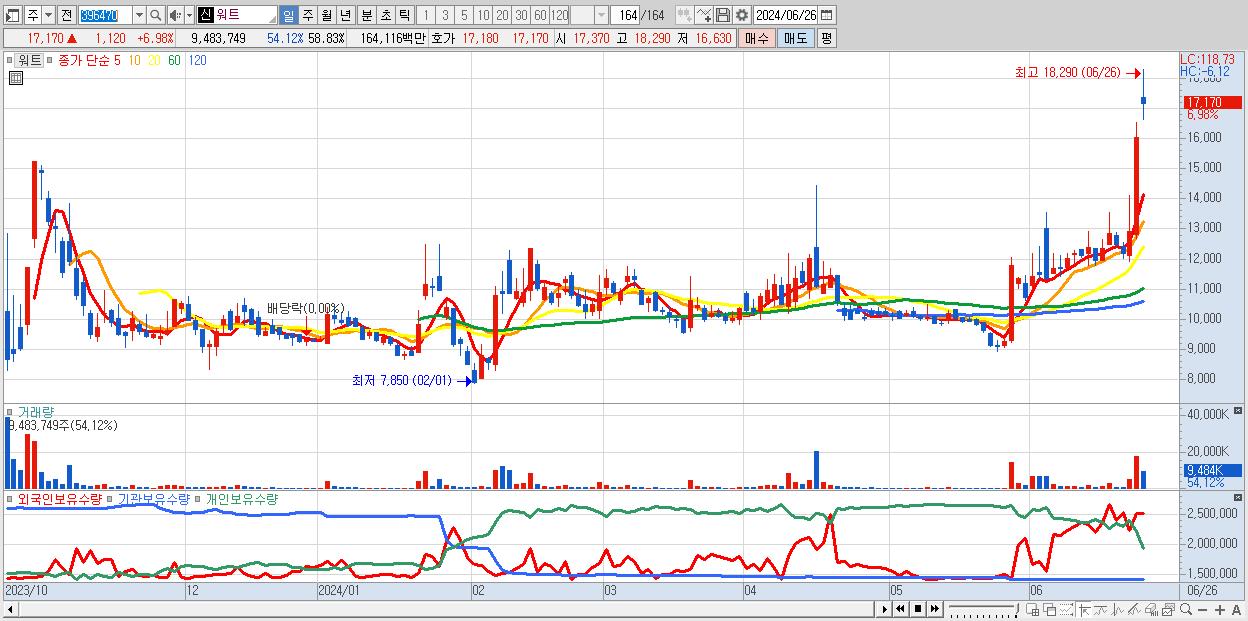Click the date field 2024/06/26
This screenshot has height=621, width=1248.
pos(785,15)
